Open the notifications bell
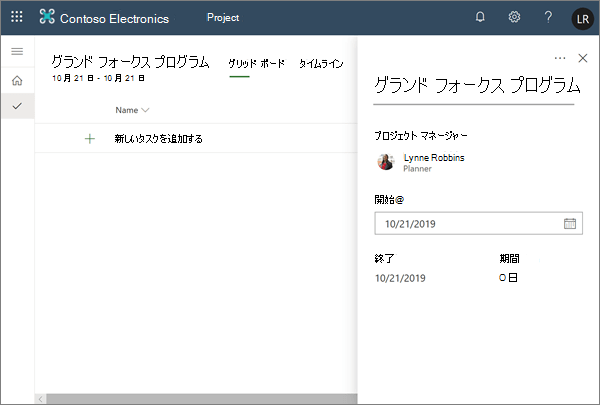The width and height of the screenshot is (600, 405). (480, 17)
